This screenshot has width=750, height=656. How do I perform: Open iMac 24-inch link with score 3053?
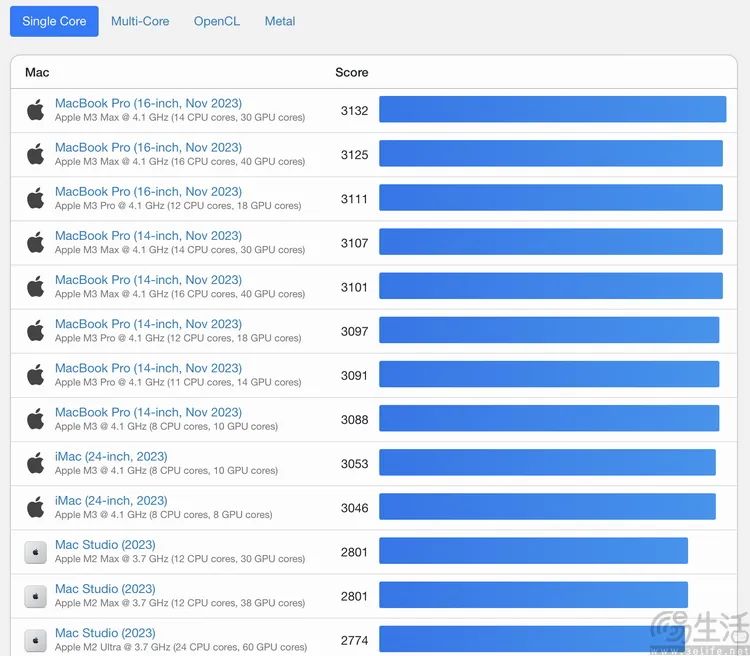pos(111,456)
